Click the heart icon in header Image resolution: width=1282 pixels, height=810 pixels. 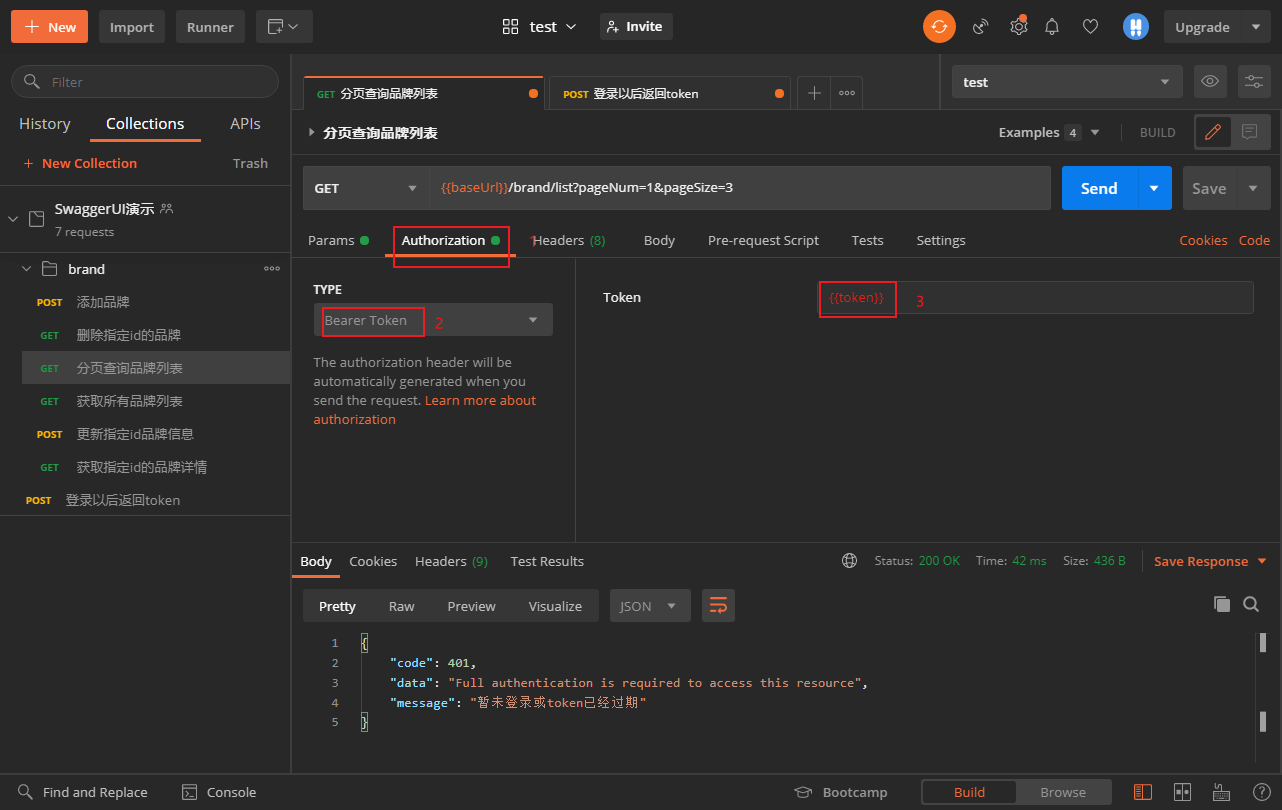(x=1091, y=27)
